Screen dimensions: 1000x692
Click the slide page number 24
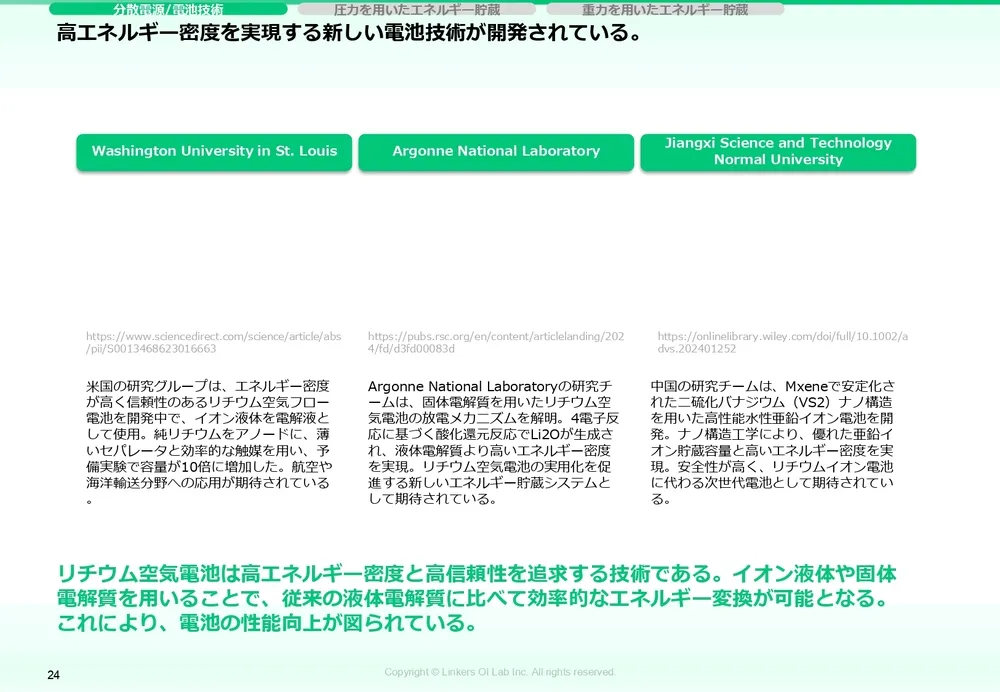click(54, 676)
